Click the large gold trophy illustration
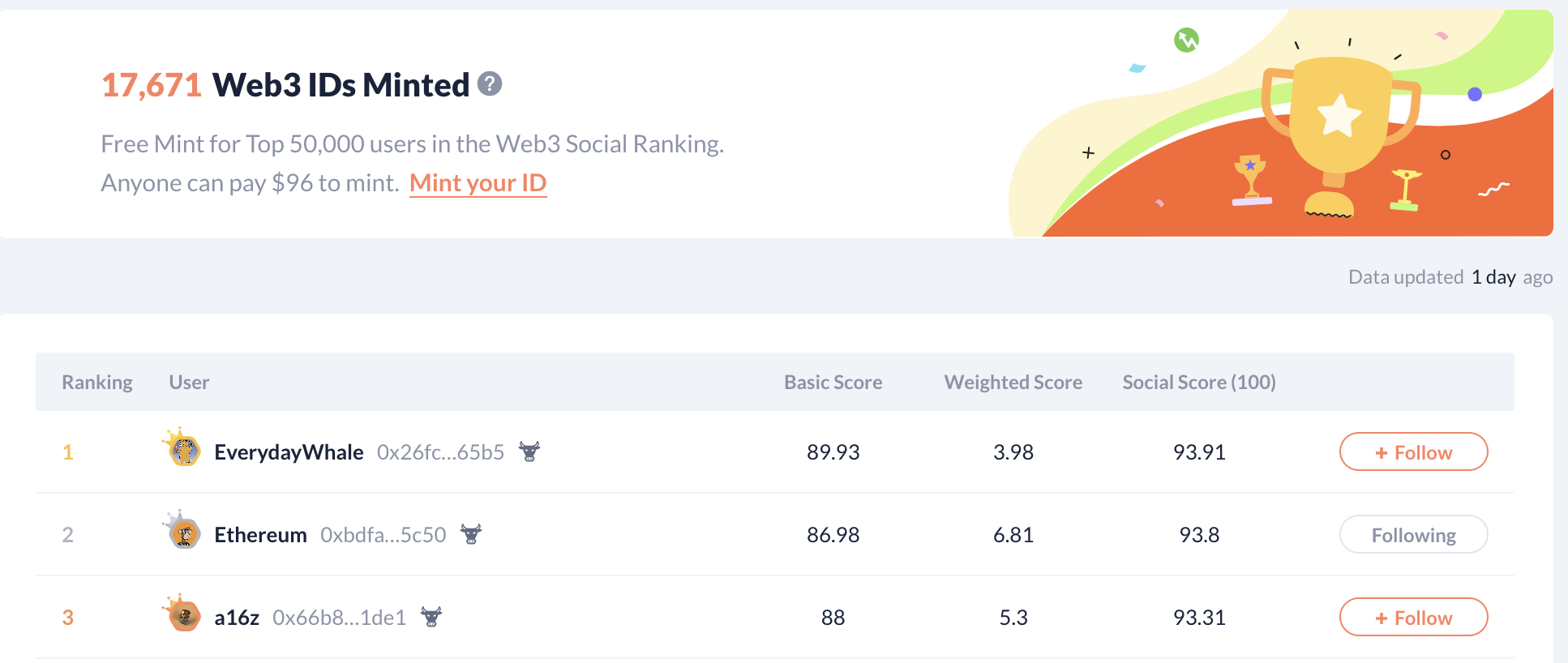The width and height of the screenshot is (1568, 663). tap(1339, 122)
